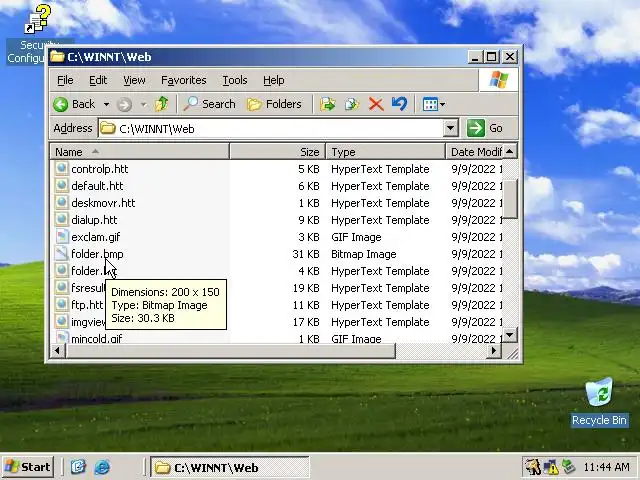Open the Views dropdown button
640x480 pixels.
[433, 104]
